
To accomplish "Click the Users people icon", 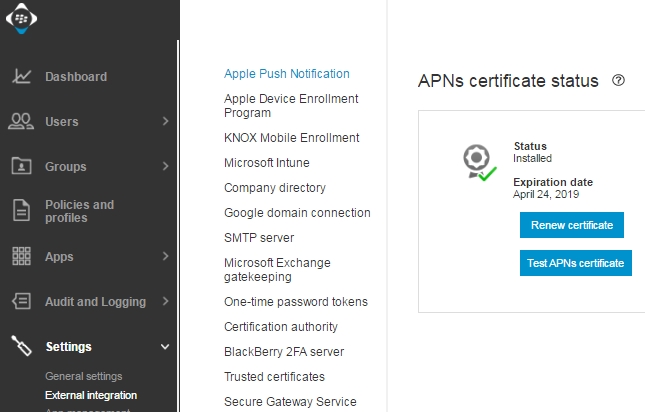I will (21, 122).
